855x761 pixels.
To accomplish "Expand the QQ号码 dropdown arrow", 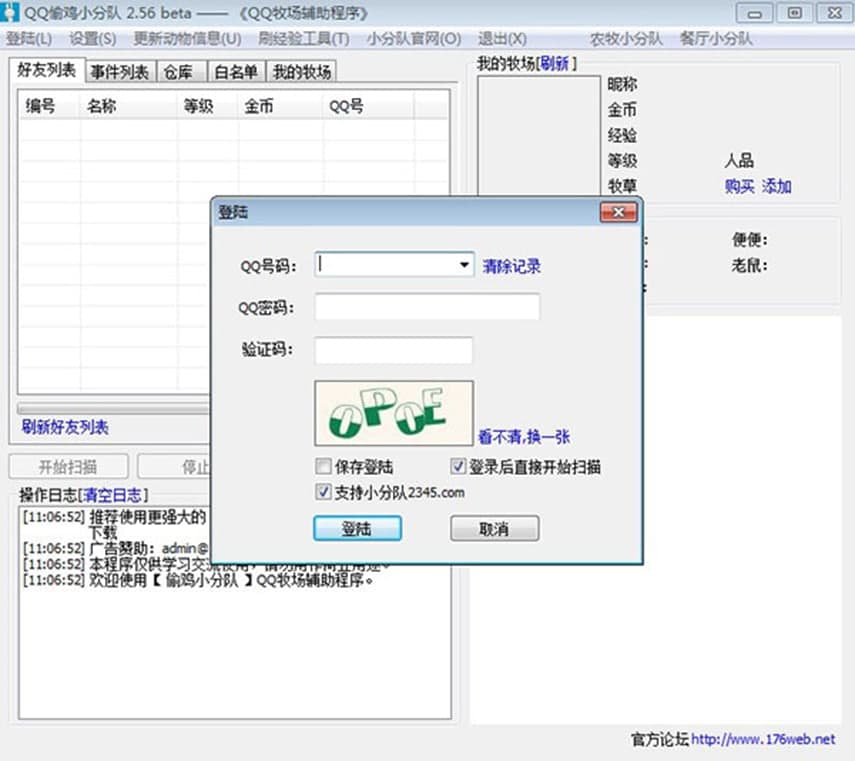I will pos(464,265).
